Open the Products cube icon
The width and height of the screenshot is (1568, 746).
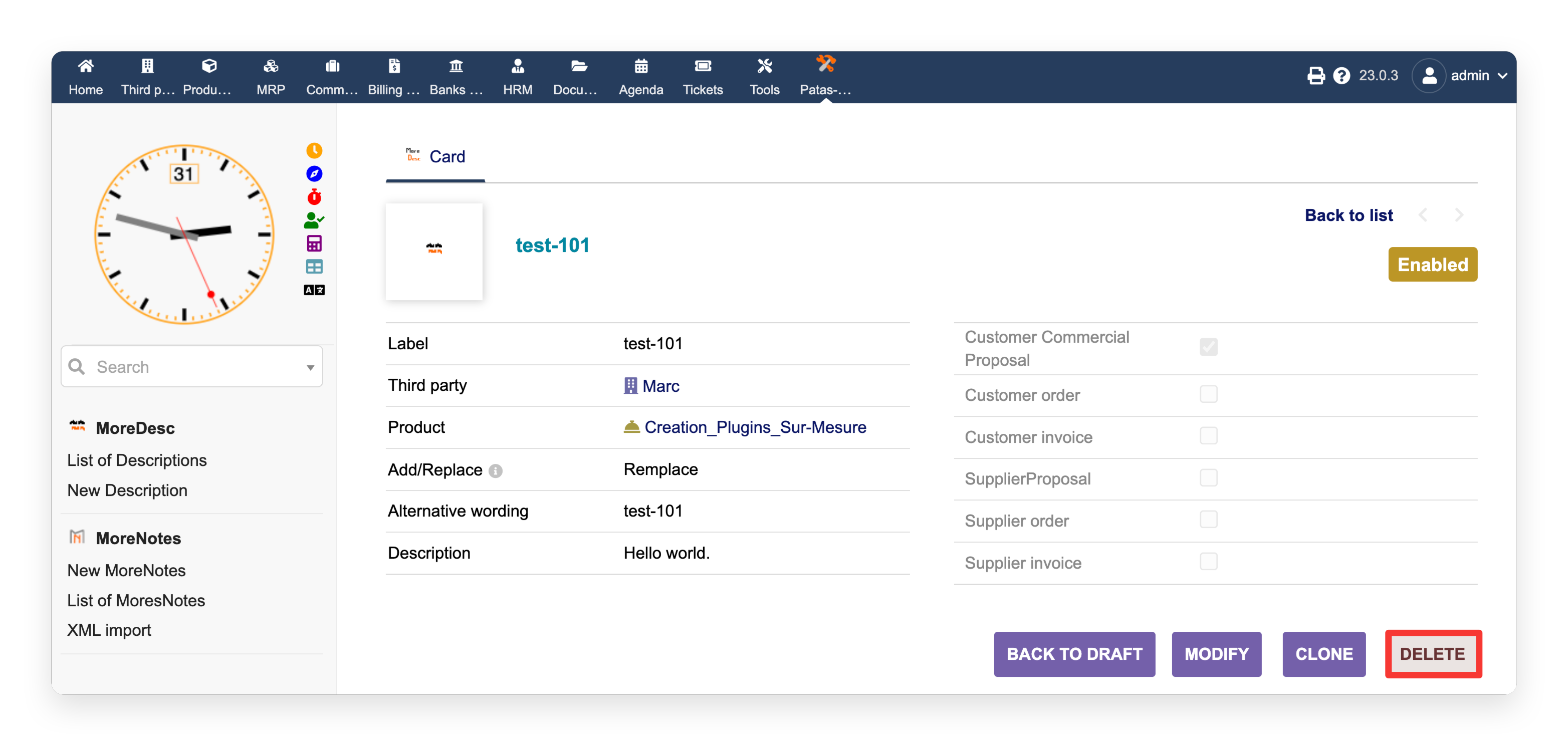point(209,66)
